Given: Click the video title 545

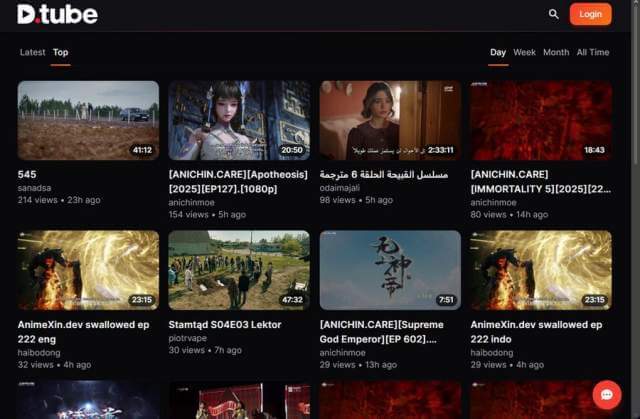Looking at the screenshot, I should click(x=27, y=175).
